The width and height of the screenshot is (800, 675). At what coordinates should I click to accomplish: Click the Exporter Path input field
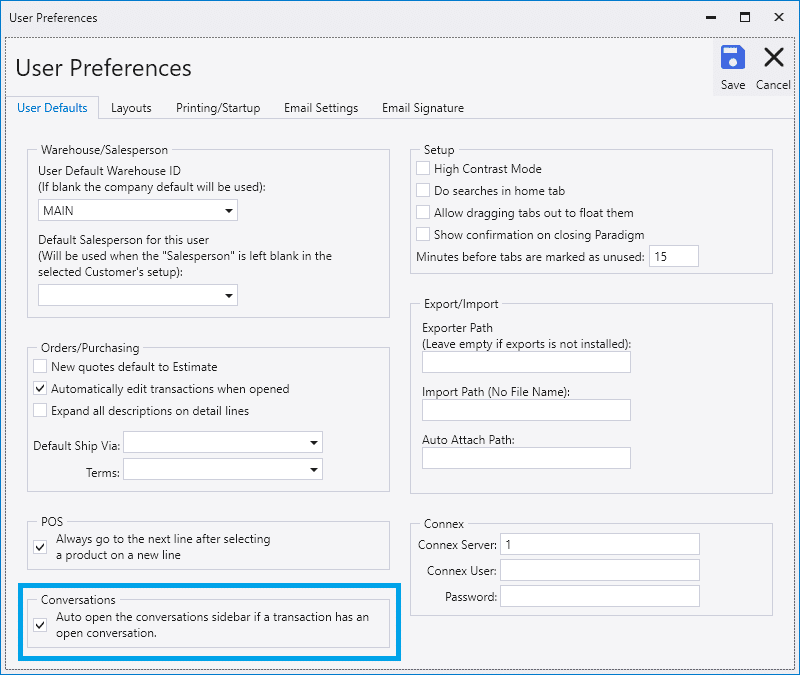pos(526,362)
